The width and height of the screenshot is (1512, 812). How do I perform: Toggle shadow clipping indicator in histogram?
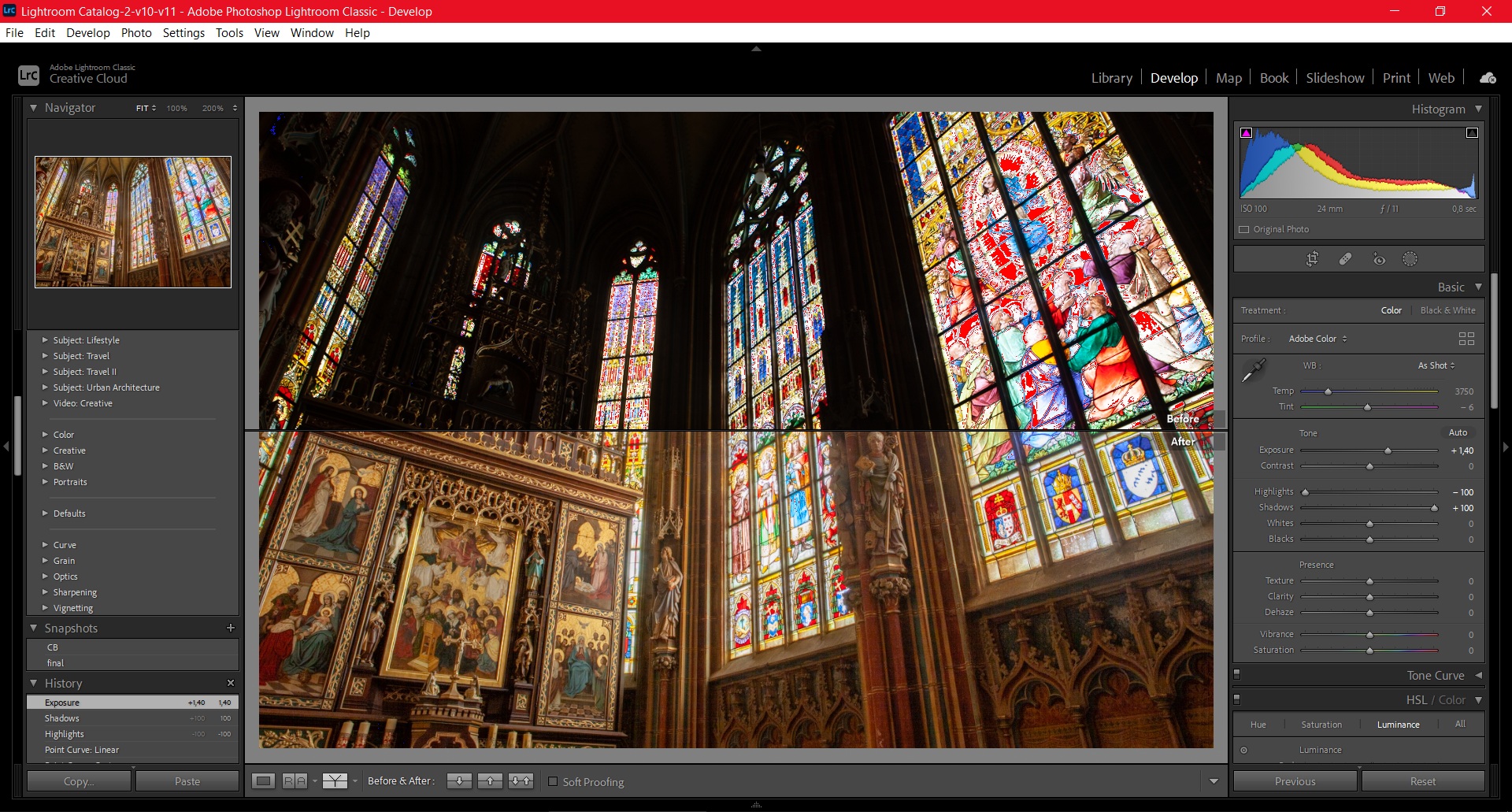point(1246,133)
